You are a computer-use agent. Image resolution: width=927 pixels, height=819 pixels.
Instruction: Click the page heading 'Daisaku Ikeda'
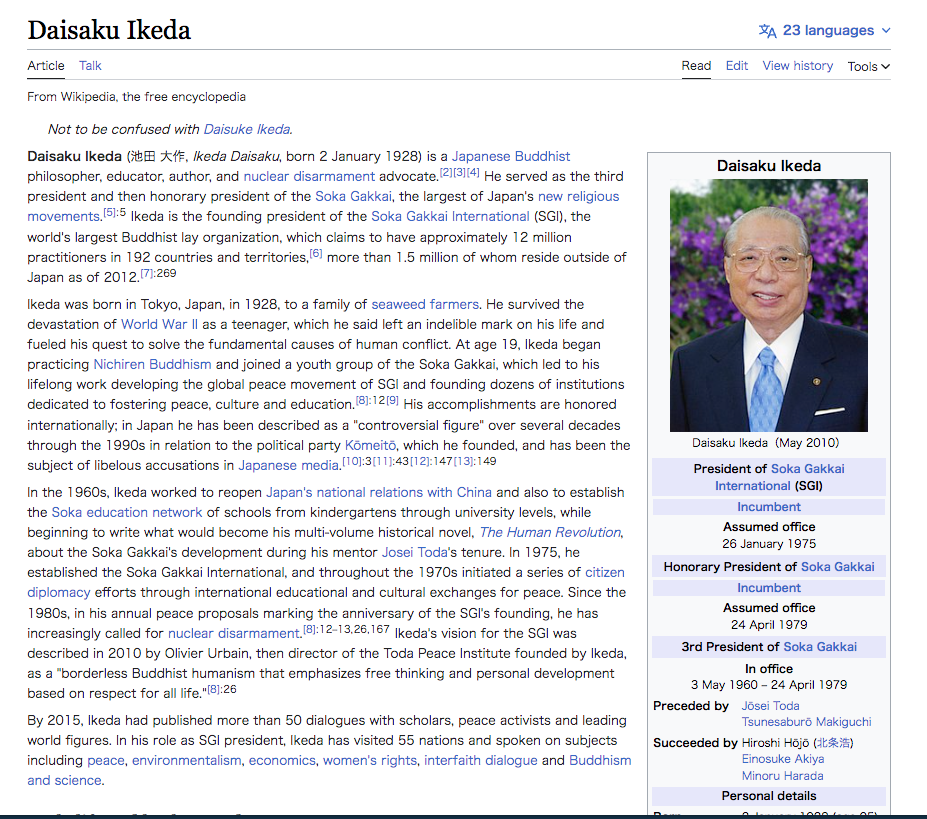(109, 31)
